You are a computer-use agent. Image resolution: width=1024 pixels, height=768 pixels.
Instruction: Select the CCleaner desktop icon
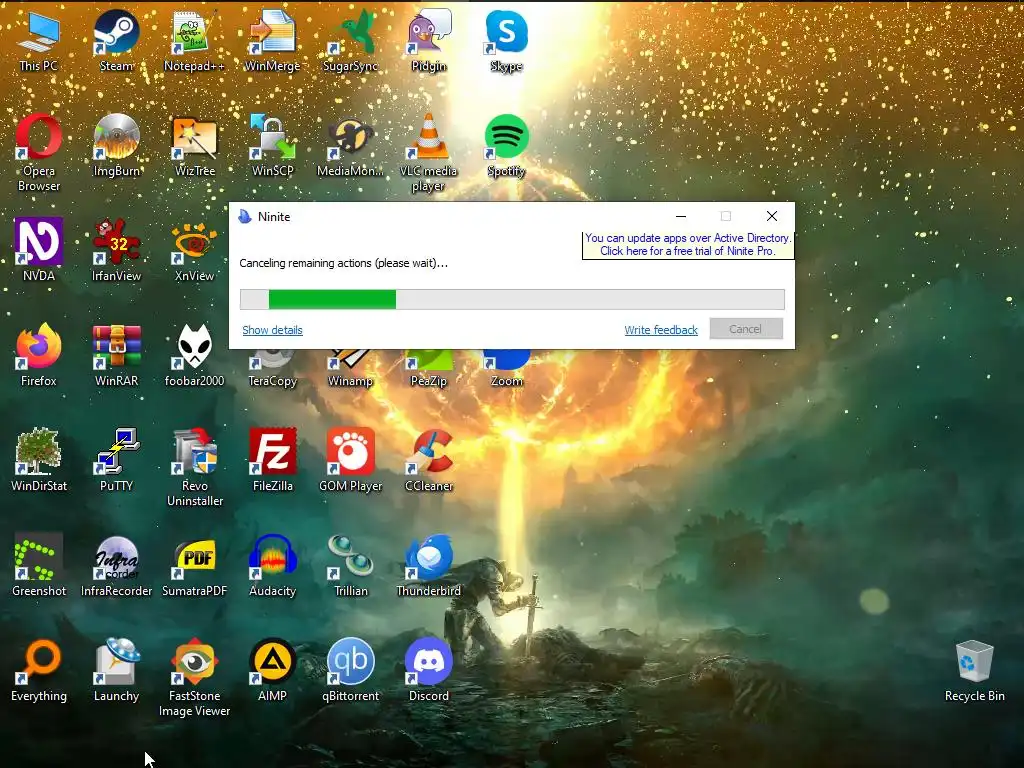pos(428,460)
